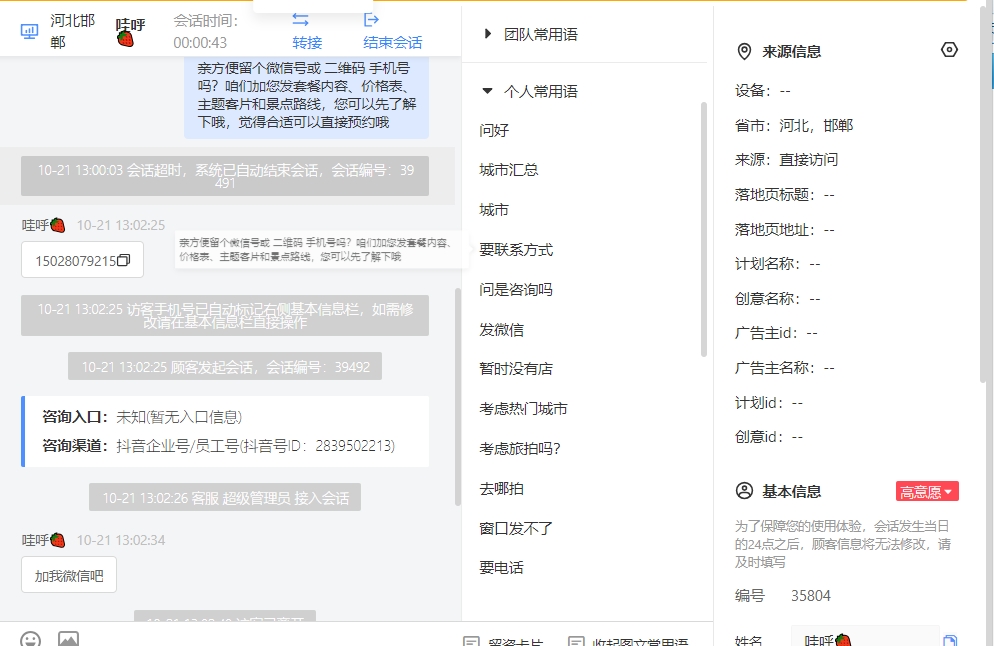Click the chat message scrollbar
Viewport: 994px width, 646px height.
pos(458,397)
